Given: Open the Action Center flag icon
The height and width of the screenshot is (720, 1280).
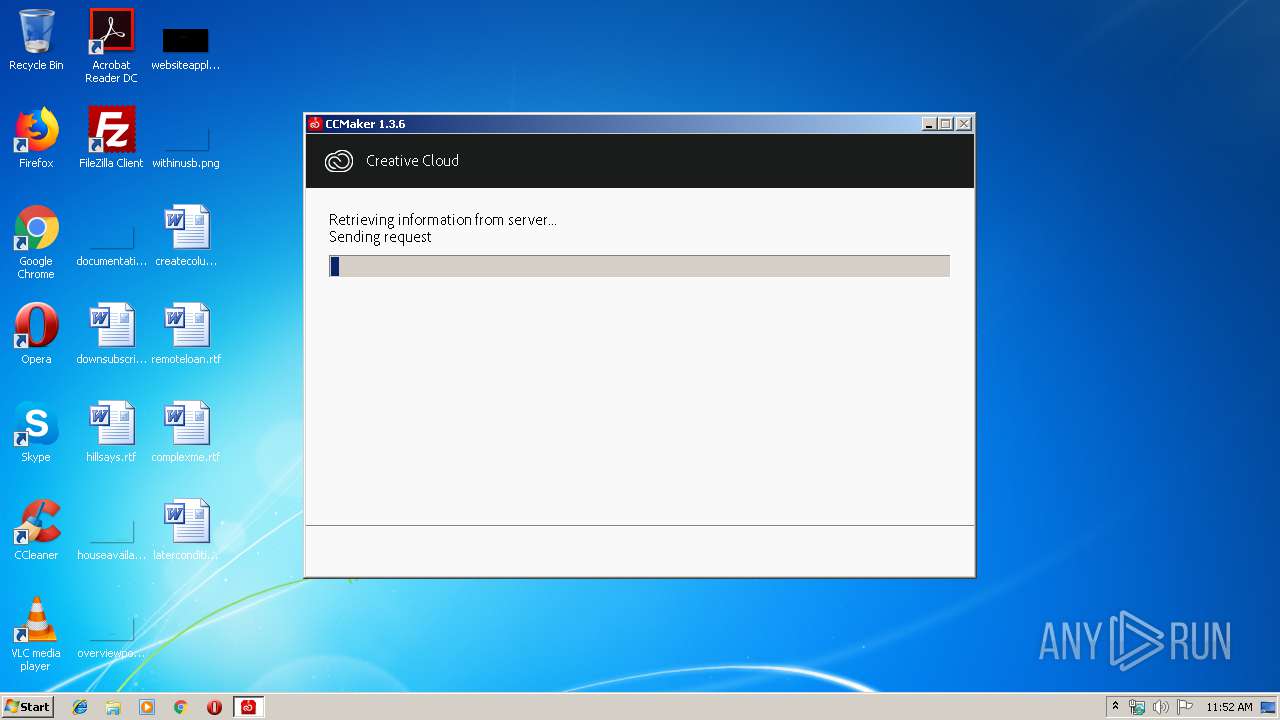Looking at the screenshot, I should [1185, 707].
